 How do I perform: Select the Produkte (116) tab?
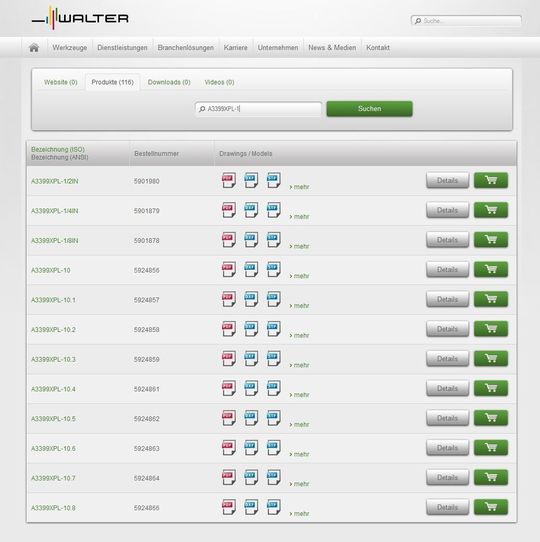(x=112, y=82)
